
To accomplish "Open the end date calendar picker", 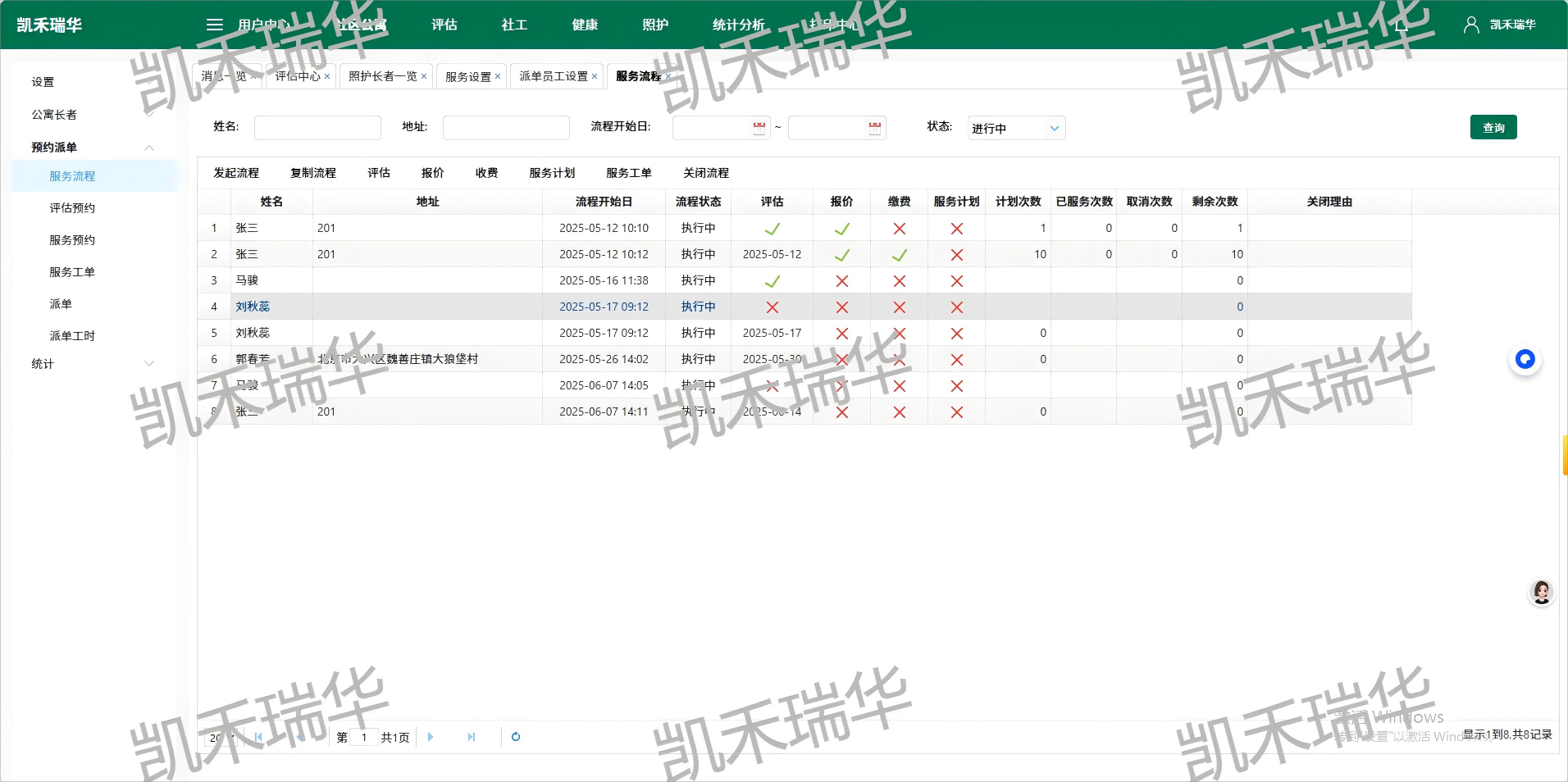I will coord(874,127).
